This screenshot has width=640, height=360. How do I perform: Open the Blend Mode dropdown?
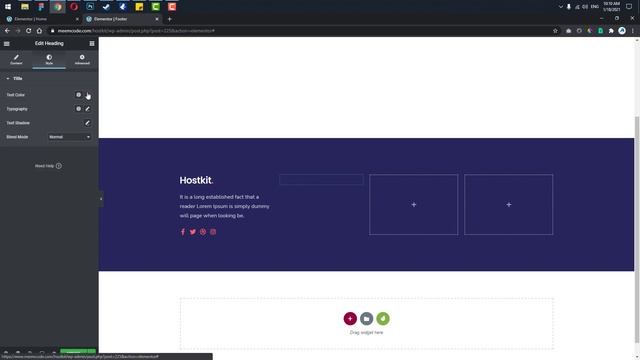point(69,137)
